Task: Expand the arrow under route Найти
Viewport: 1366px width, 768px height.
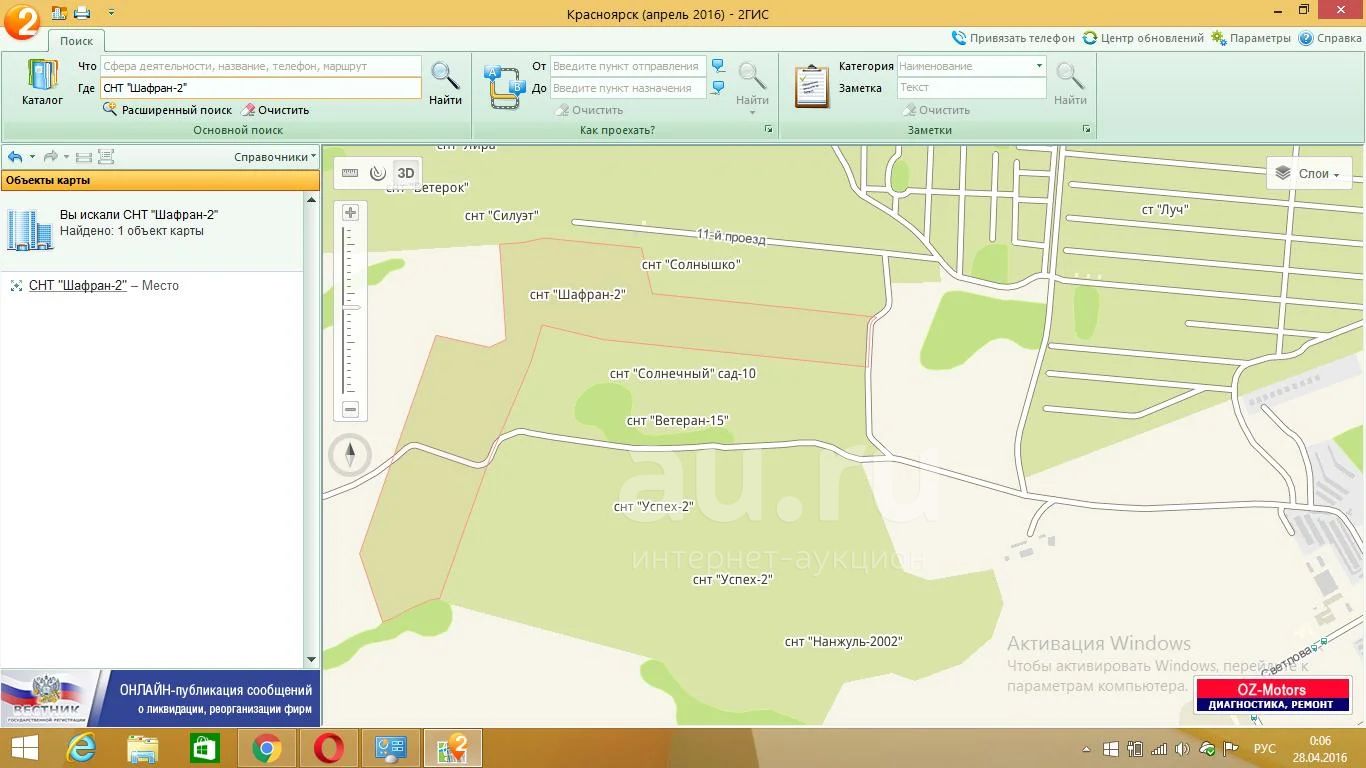Action: tap(752, 112)
